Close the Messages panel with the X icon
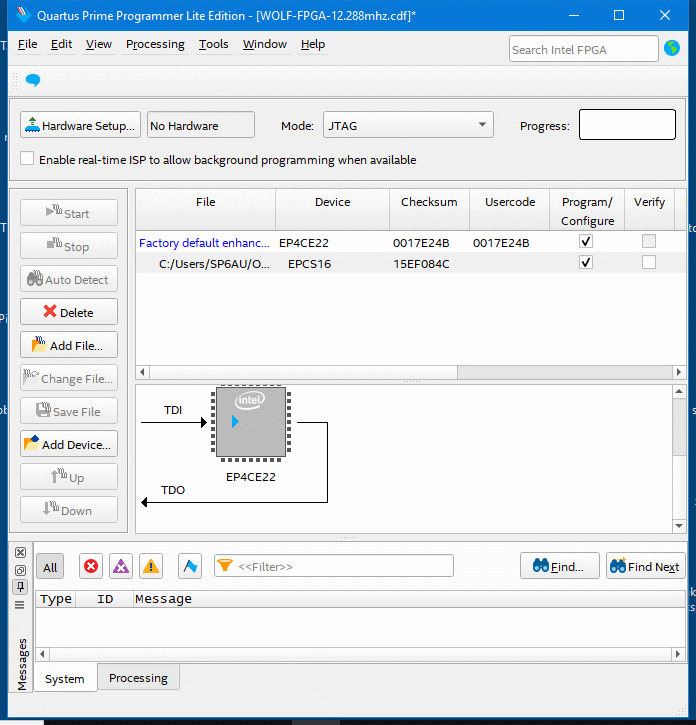This screenshot has width=696, height=725. pos(19,553)
